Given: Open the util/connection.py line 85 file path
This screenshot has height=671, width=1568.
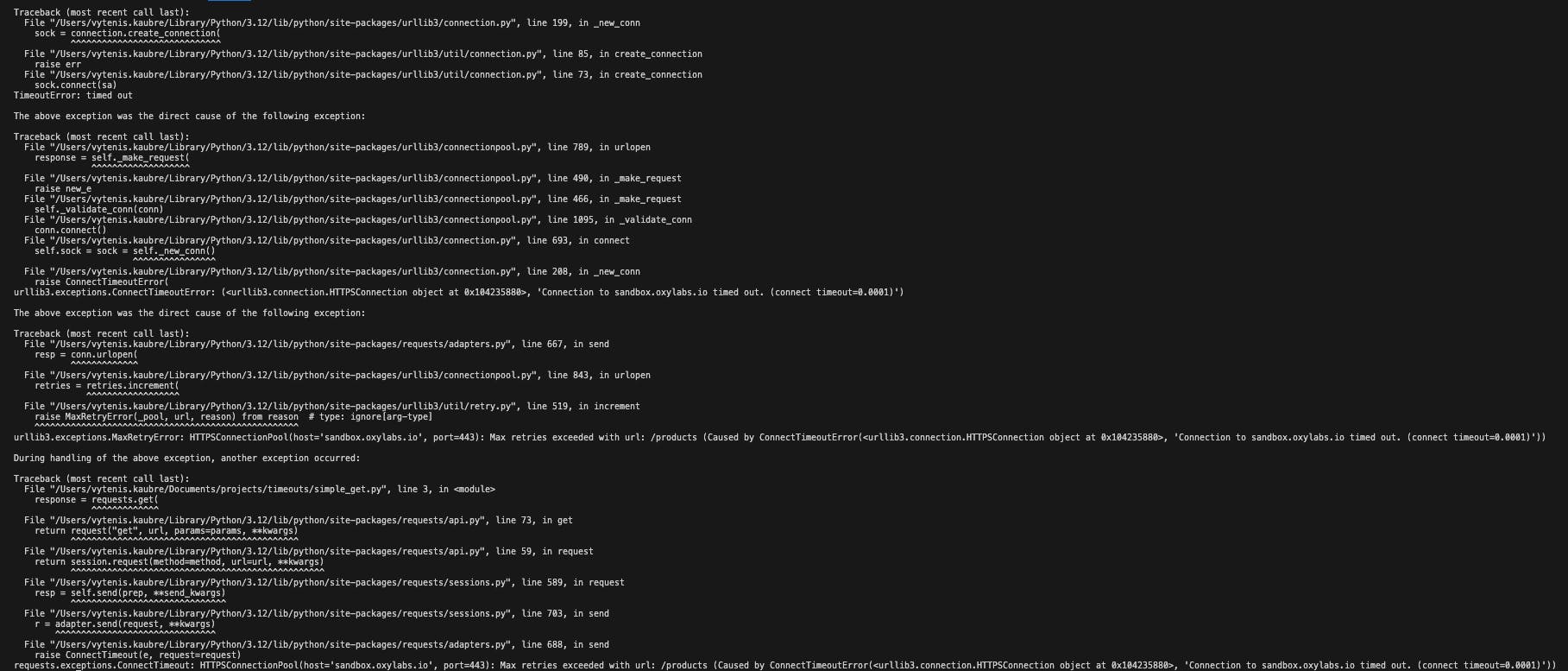Looking at the screenshot, I should pyautogui.click(x=297, y=54).
